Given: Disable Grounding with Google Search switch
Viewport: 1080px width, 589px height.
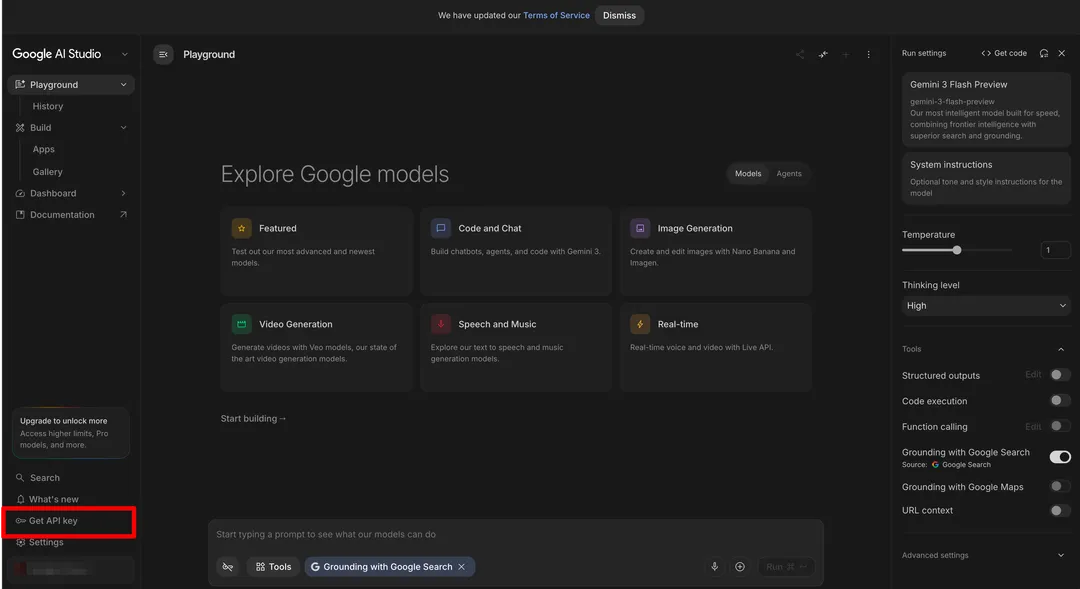Looking at the screenshot, I should [1059, 457].
